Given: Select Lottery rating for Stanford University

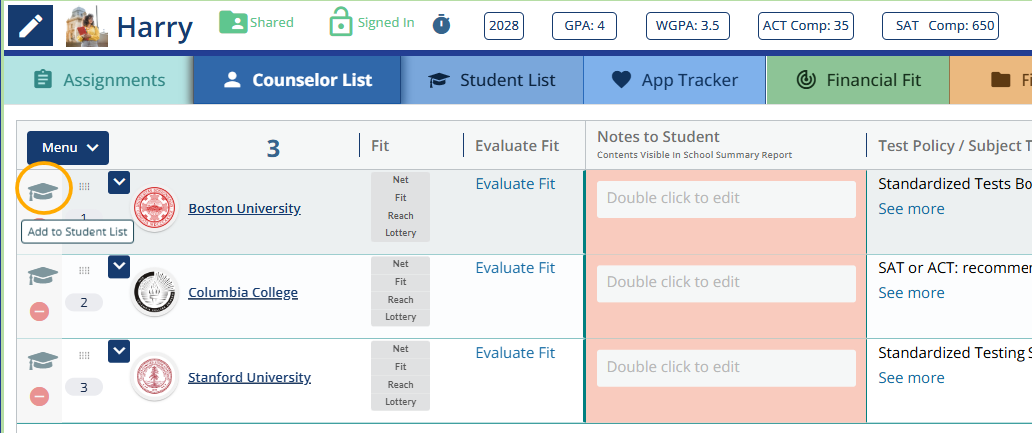Looking at the screenshot, I should (x=400, y=402).
